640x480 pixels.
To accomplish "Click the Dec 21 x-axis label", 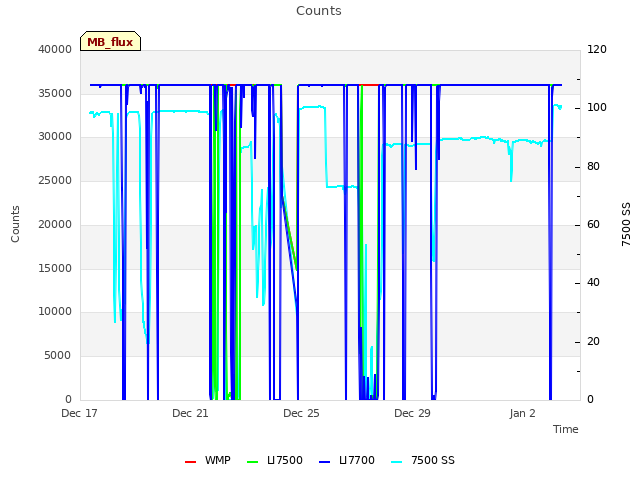I will 190,413.
